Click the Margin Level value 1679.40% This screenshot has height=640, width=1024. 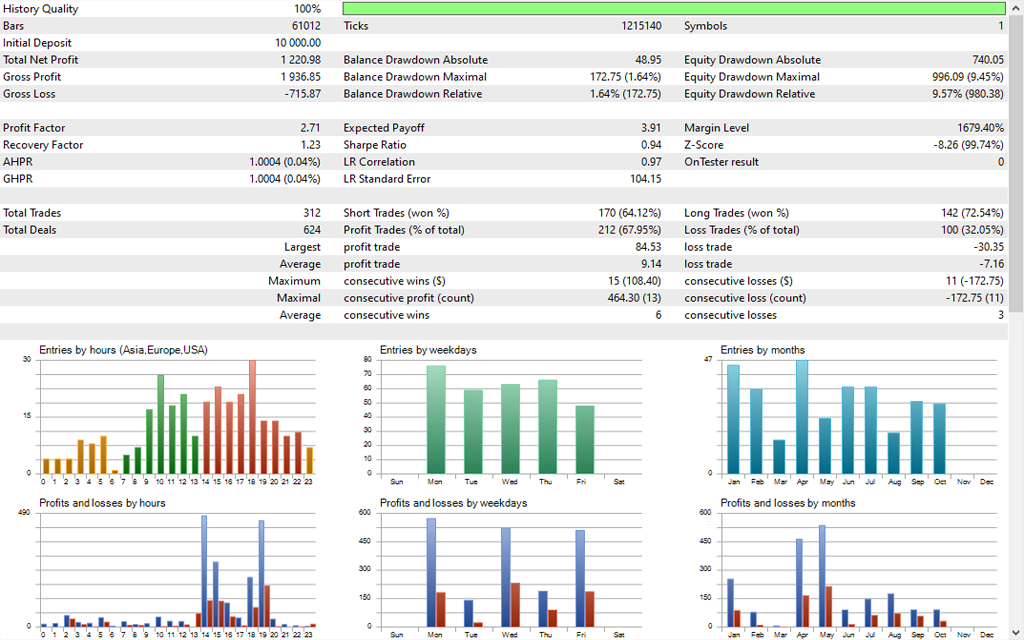pyautogui.click(x=980, y=128)
